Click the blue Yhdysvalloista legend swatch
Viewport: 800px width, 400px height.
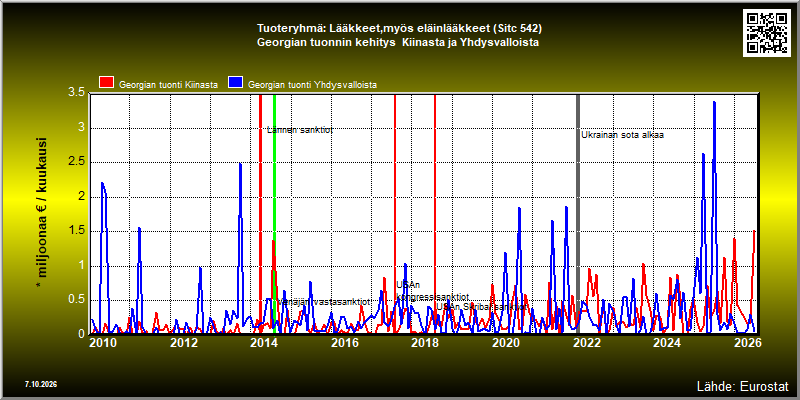[x=236, y=83]
